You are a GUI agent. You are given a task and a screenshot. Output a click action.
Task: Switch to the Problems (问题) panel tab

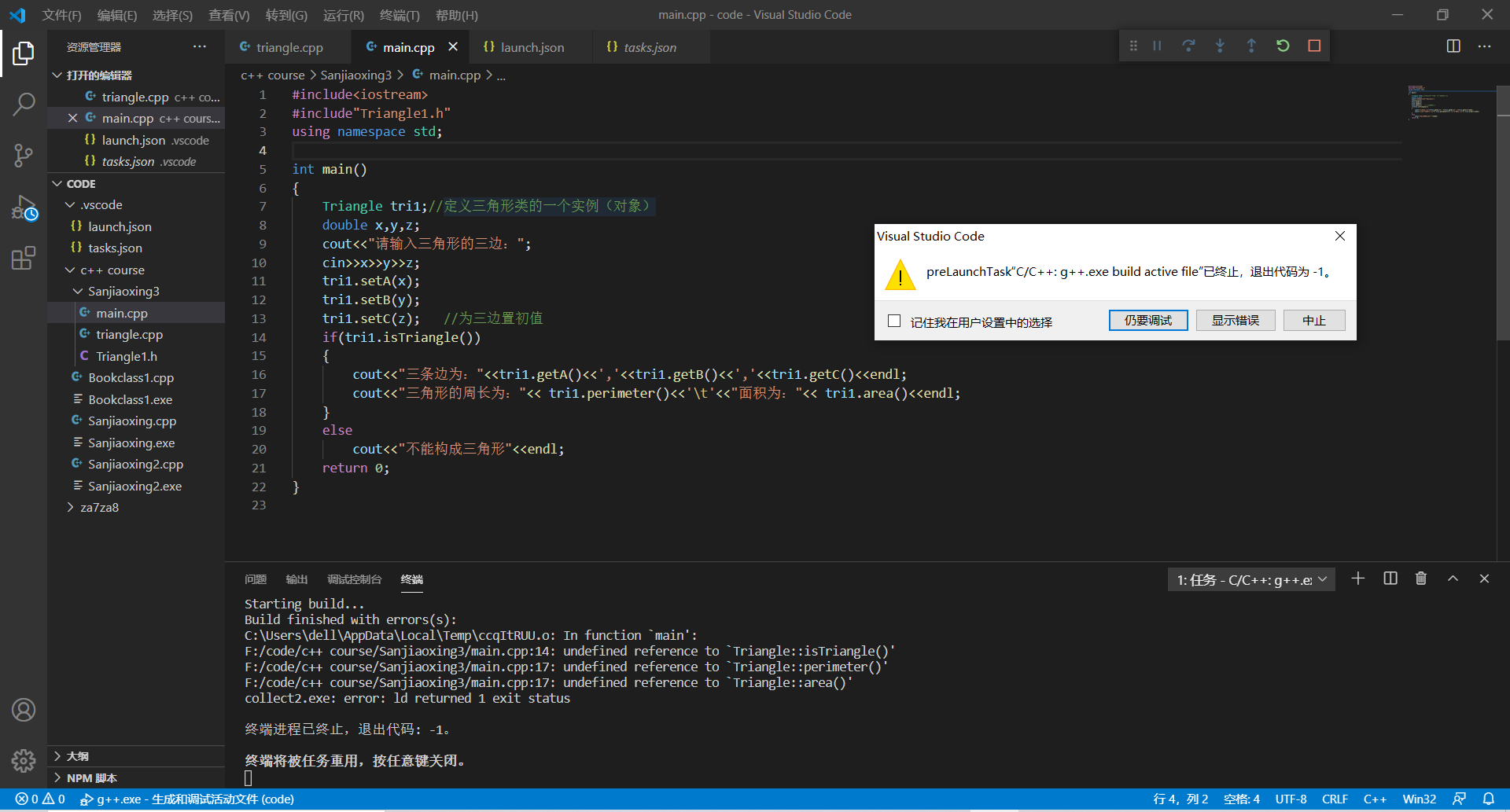pyautogui.click(x=256, y=579)
